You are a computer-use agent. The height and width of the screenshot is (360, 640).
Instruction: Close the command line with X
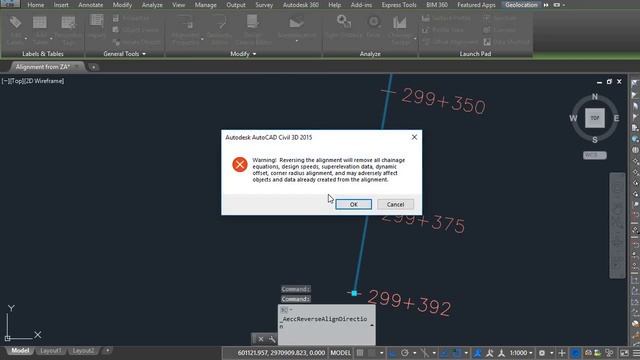(261, 339)
